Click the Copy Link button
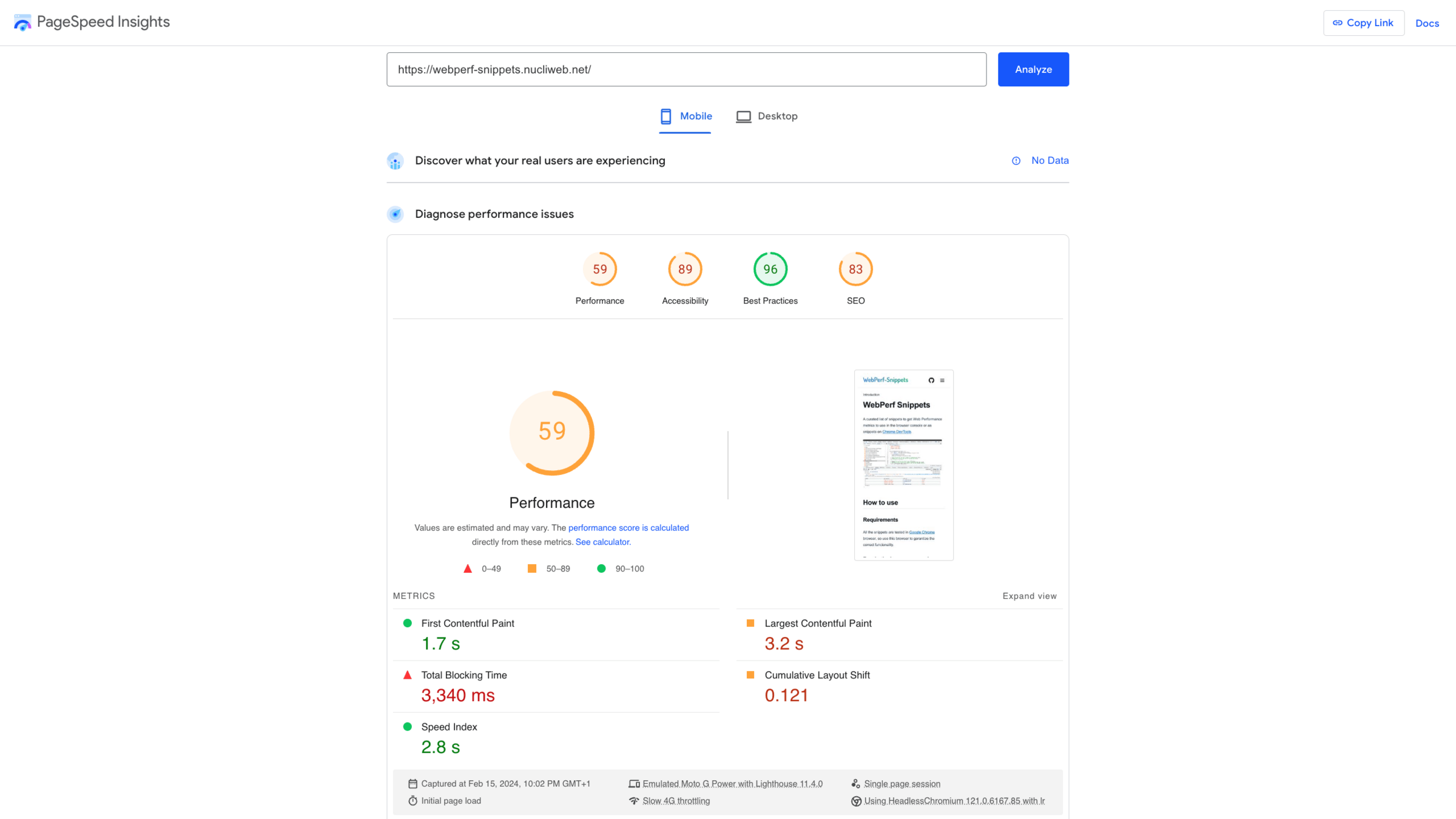This screenshot has height=819, width=1456. point(1363,23)
